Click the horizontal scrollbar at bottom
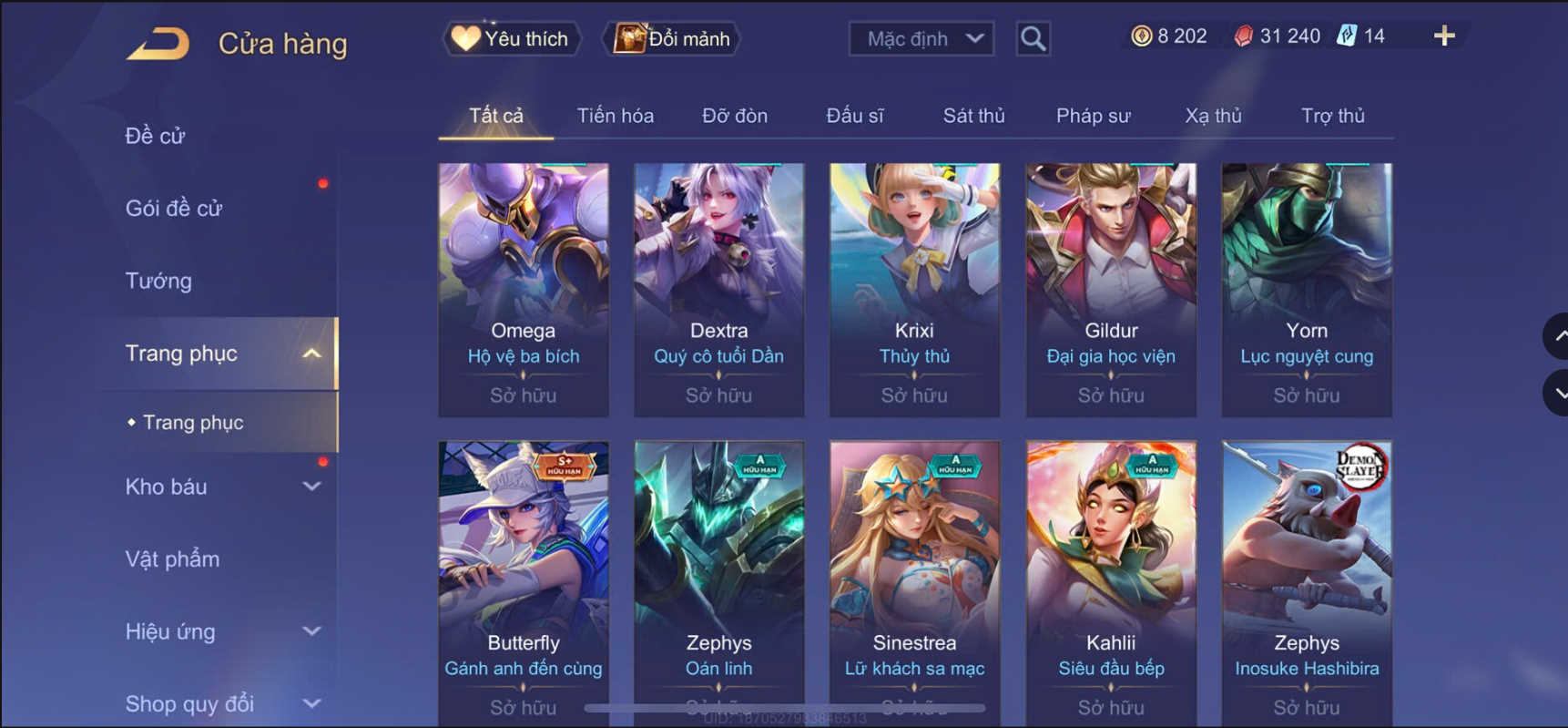Viewport: 1568px width, 728px height. 784,708
